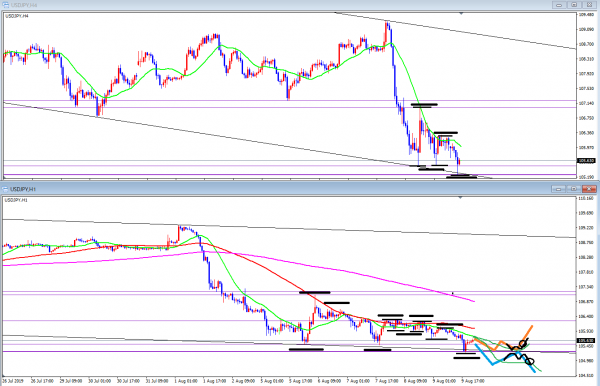Click the current price label on H1 scale
600x386 pixels.
[x=585, y=340]
